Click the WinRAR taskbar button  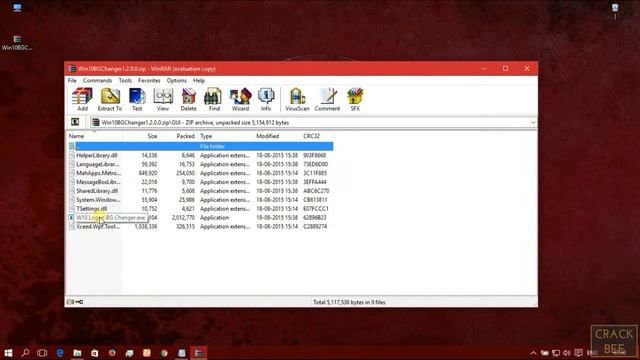coord(199,353)
